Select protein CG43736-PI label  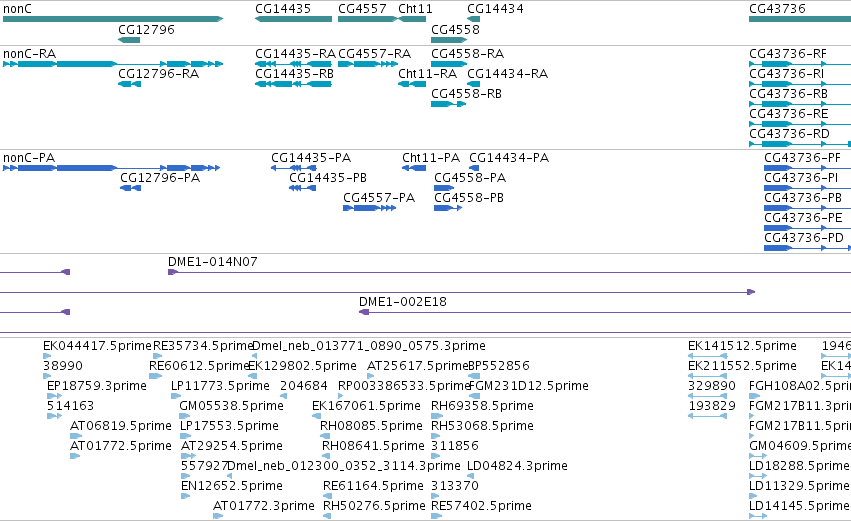801,178
